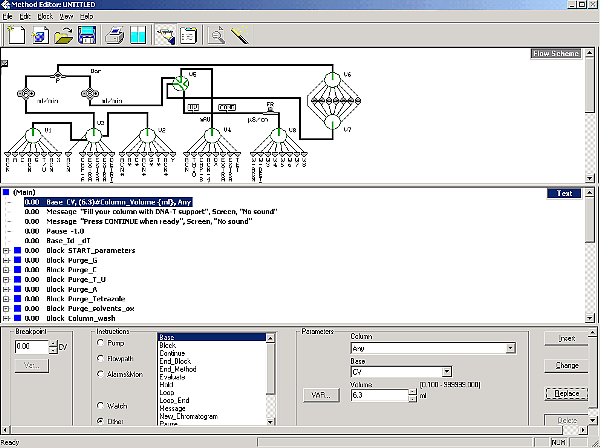The image size is (600, 448).
Task: Click the cyan split-window layout icon
Action: pos(138,35)
